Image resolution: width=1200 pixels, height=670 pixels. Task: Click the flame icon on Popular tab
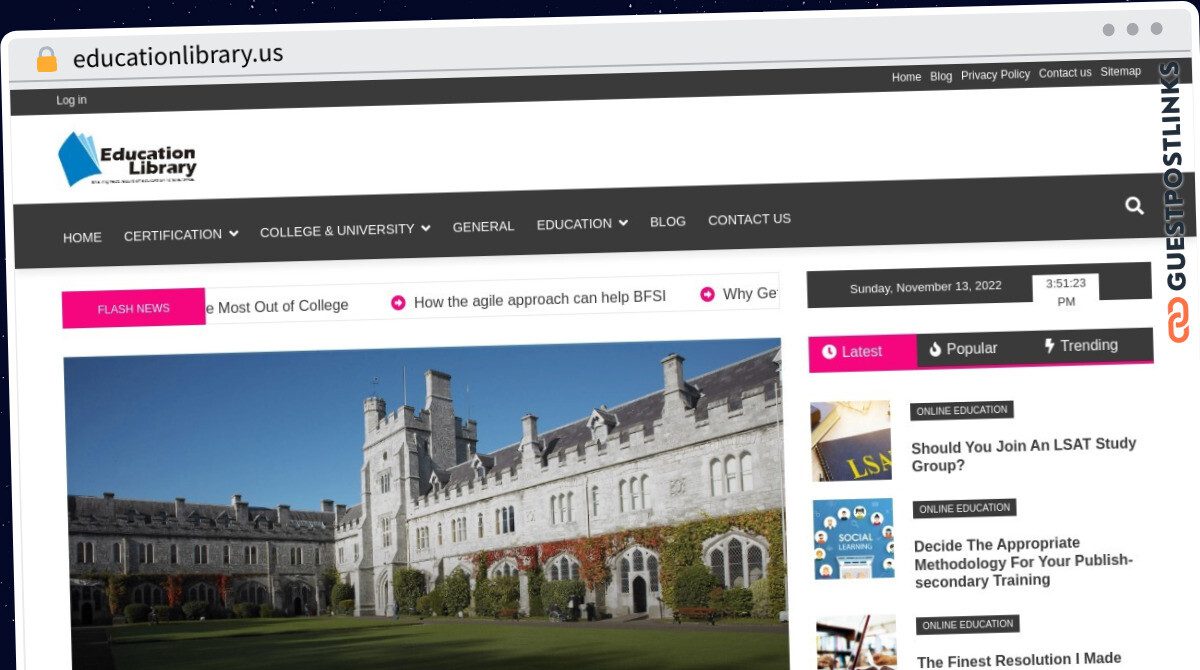[x=935, y=349]
